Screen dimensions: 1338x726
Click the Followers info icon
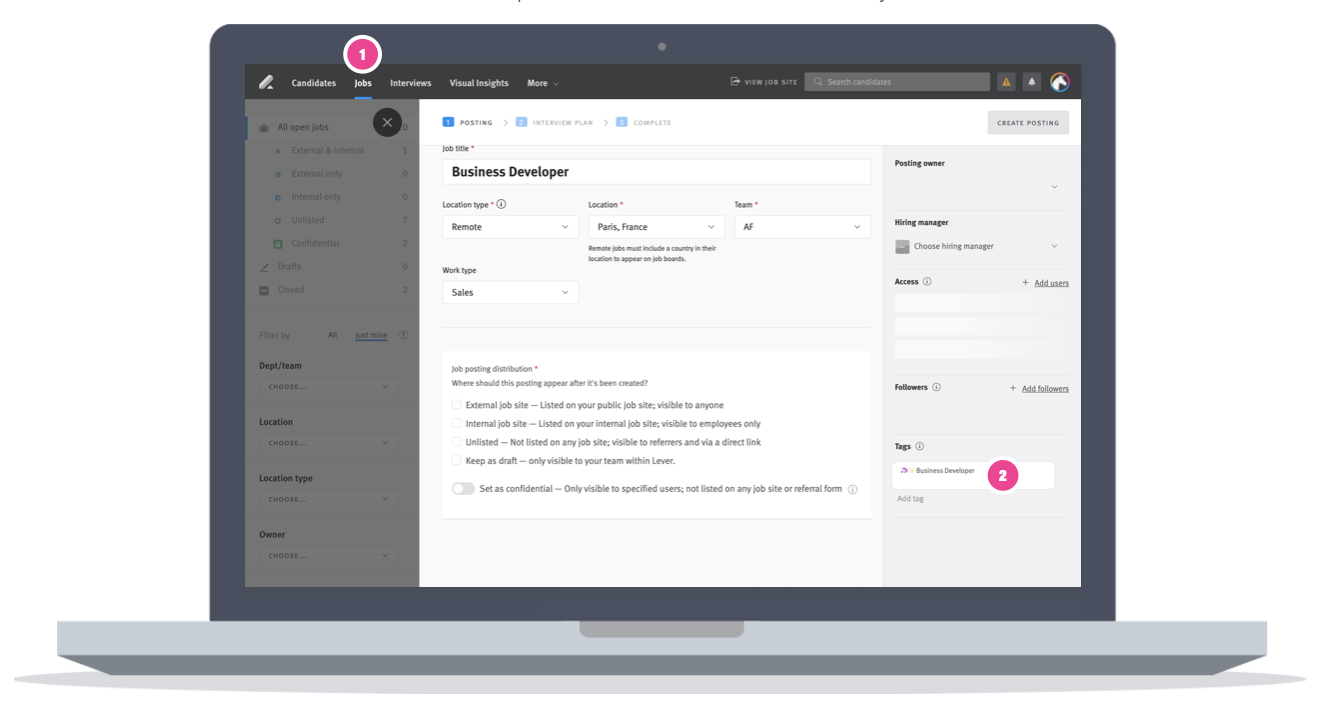tap(936, 388)
